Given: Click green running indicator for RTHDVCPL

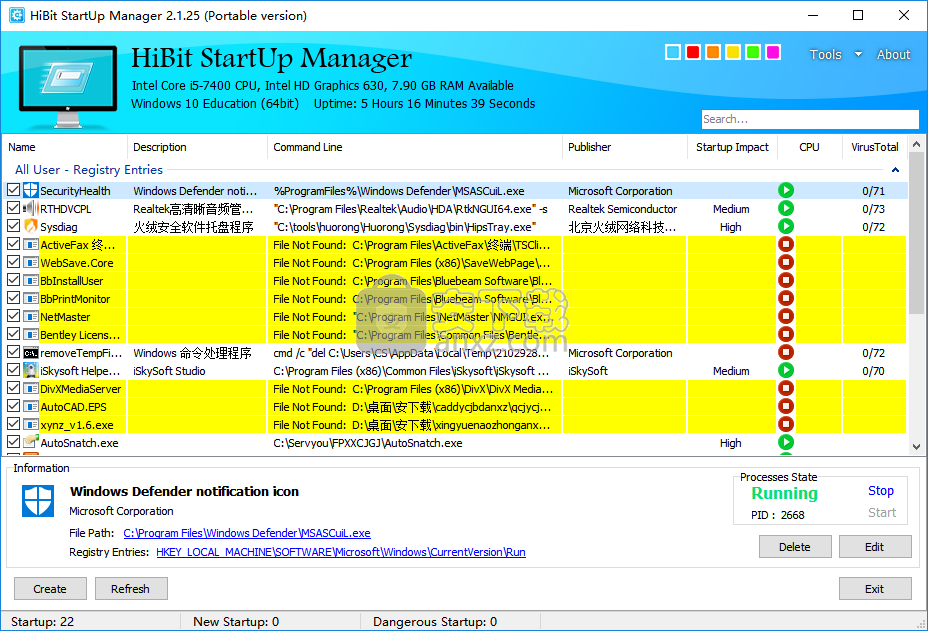Looking at the screenshot, I should pyautogui.click(x=786, y=208).
